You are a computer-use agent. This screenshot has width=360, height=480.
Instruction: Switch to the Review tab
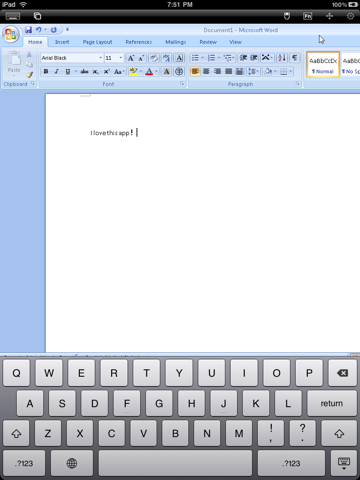tap(208, 42)
